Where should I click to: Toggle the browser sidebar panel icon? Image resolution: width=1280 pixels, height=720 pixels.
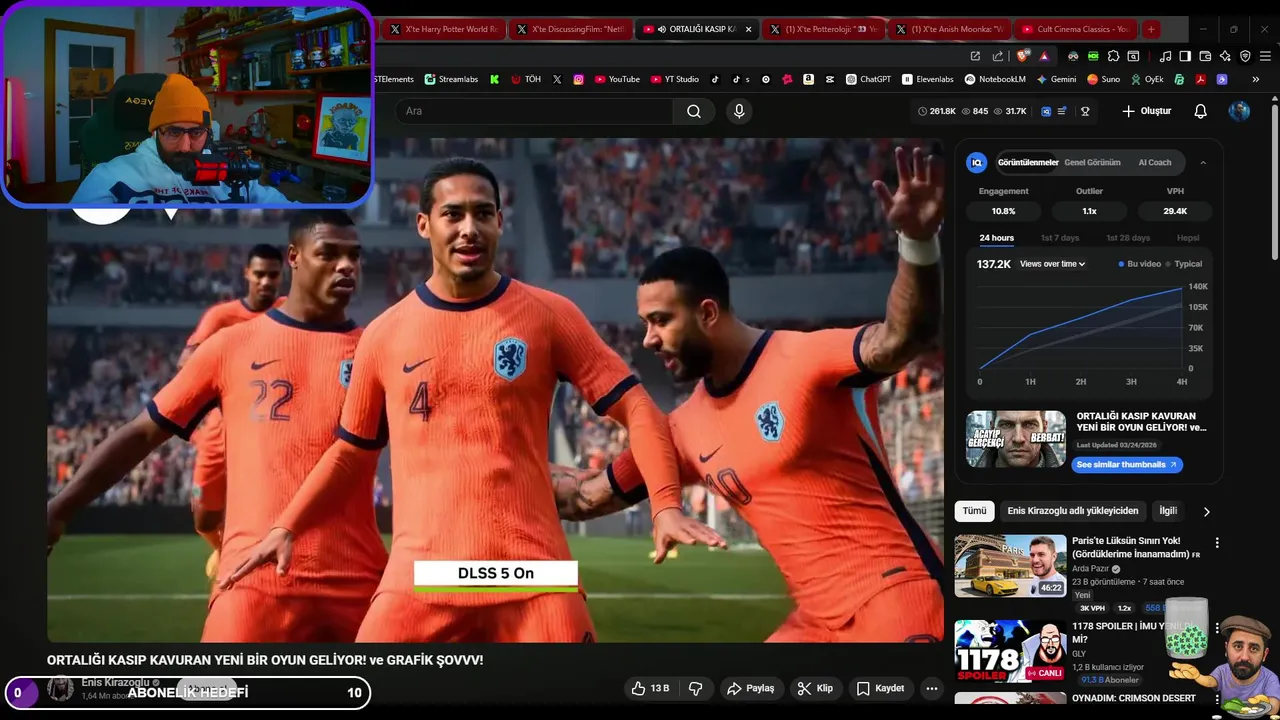click(x=1185, y=56)
